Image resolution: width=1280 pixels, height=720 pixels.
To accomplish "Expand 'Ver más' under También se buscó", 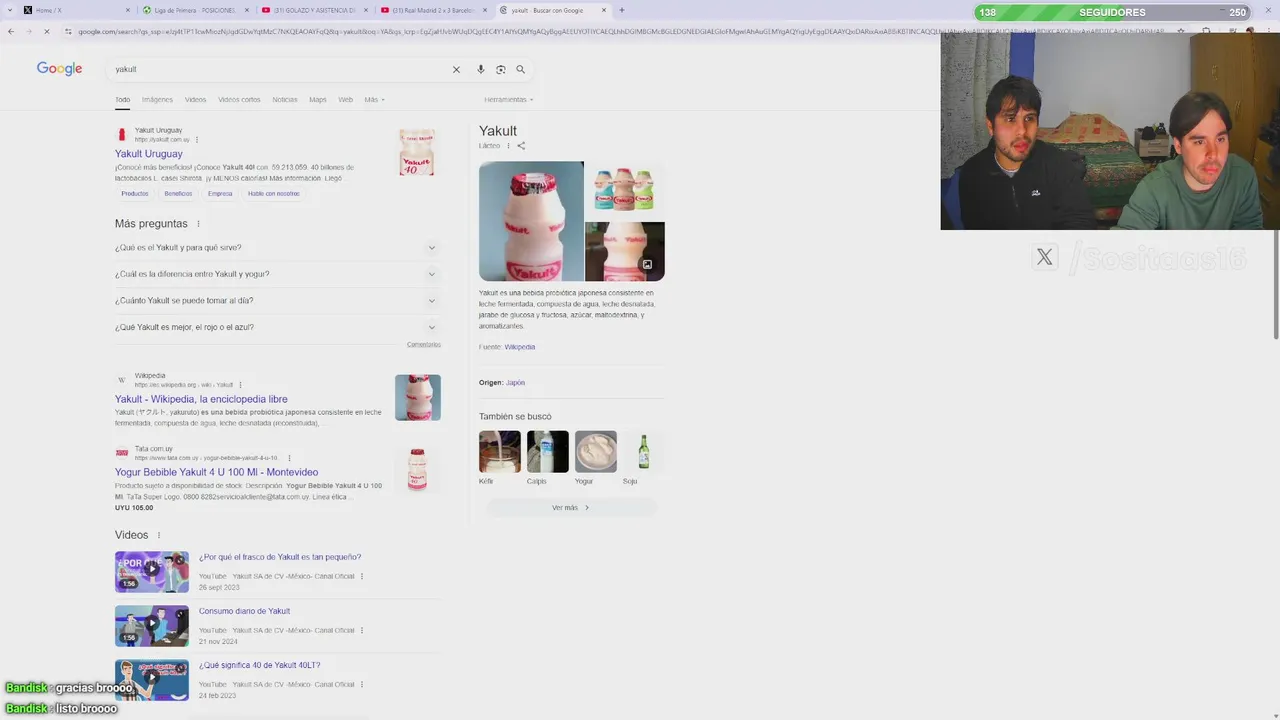I will click(571, 508).
